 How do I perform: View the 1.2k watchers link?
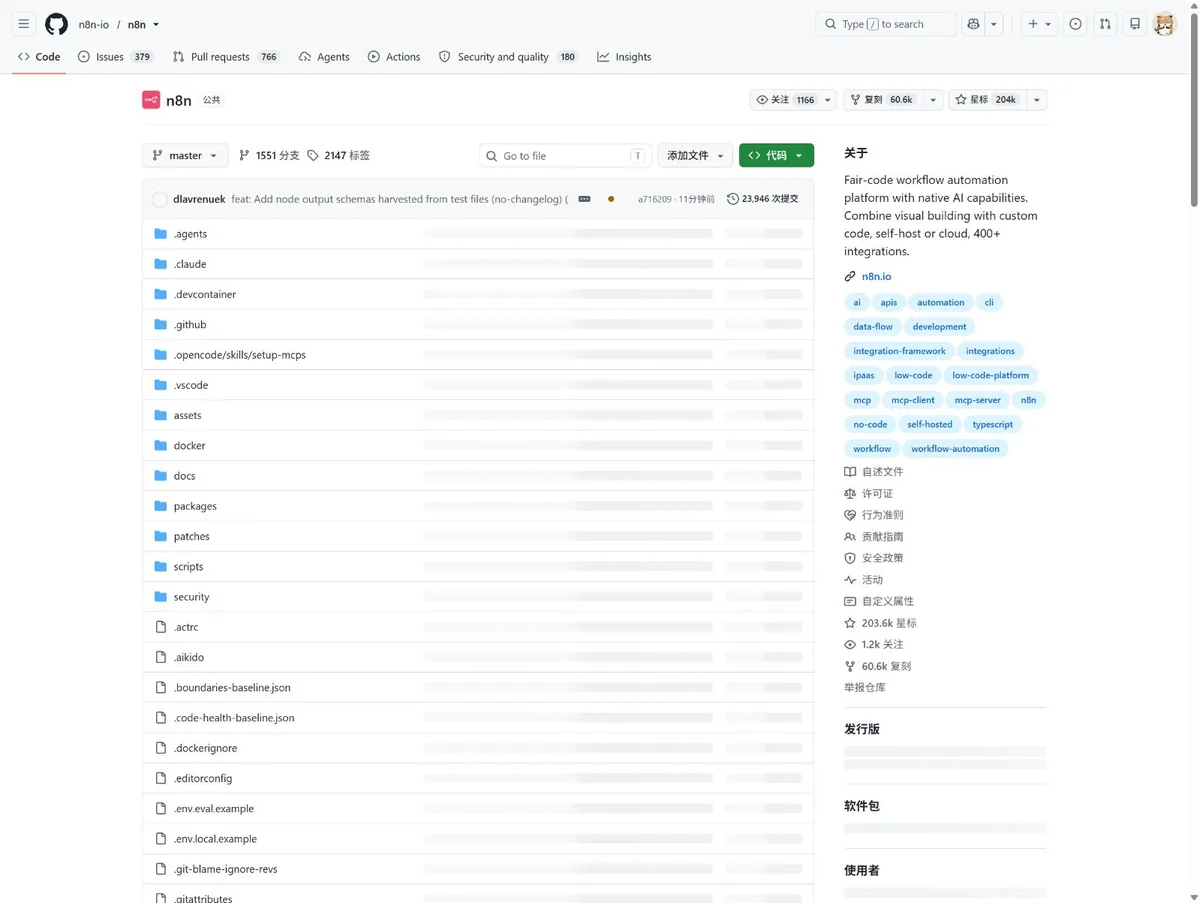click(873, 645)
